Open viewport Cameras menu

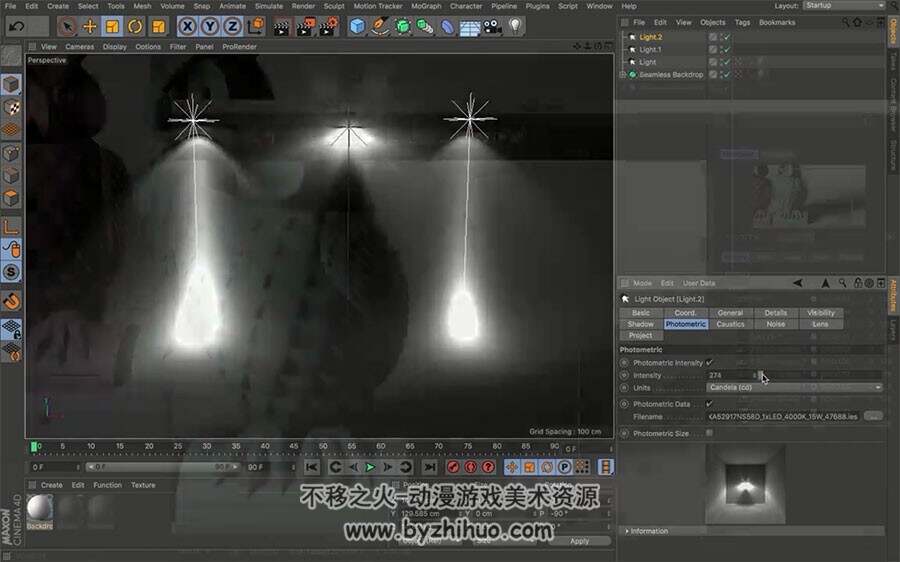(x=79, y=46)
